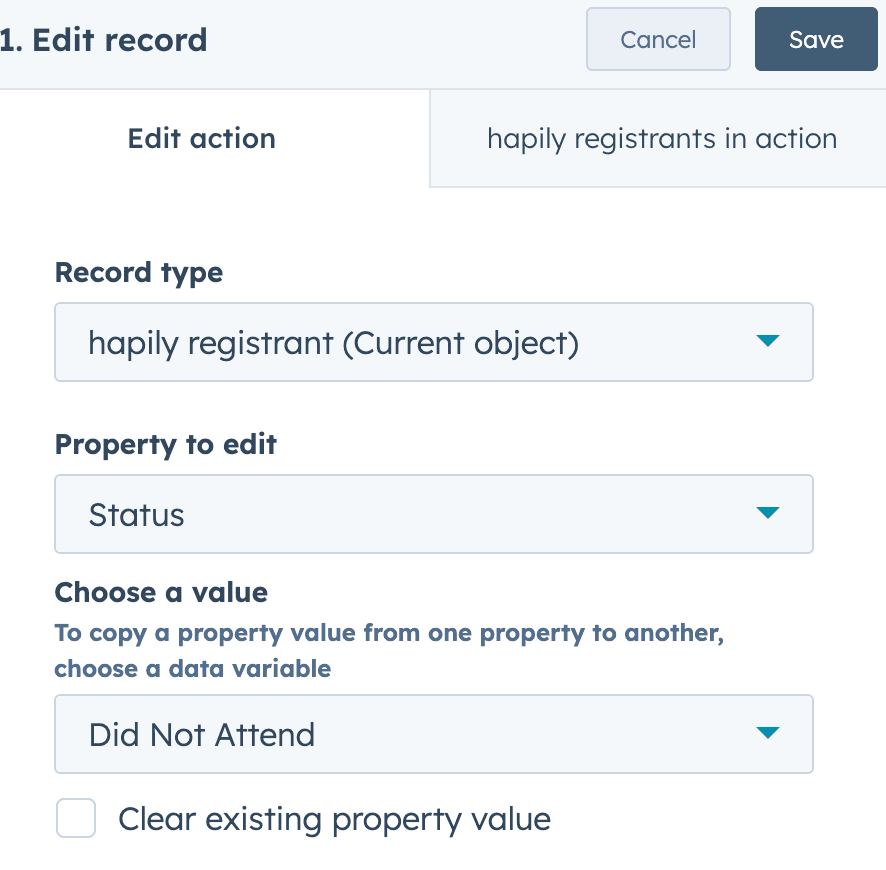Save the Edit record action
Viewport: 886px width, 870px height.
[x=816, y=40]
